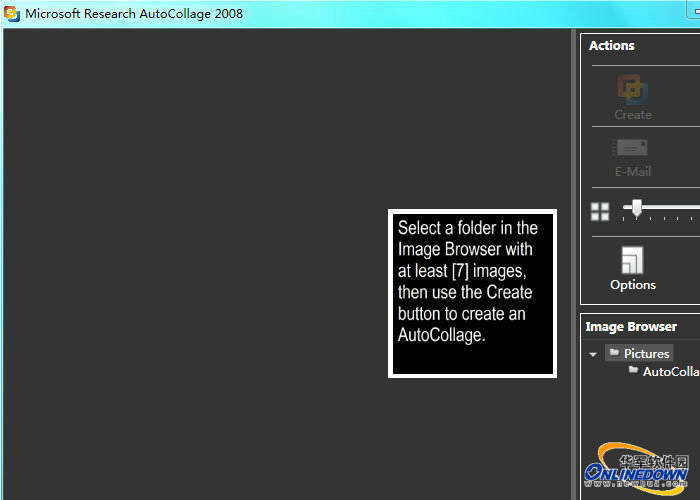The width and height of the screenshot is (700, 500).
Task: Click the Create label text
Action: pos(633,115)
